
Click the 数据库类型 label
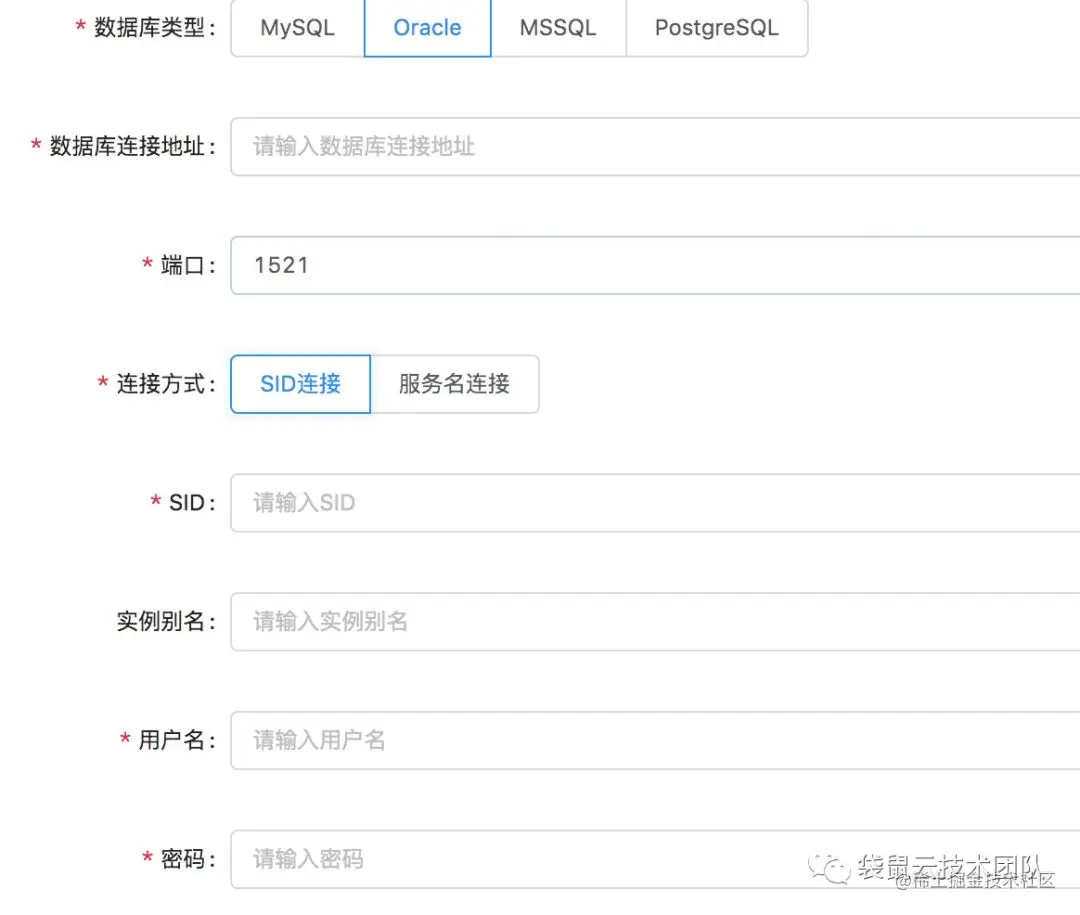(154, 28)
